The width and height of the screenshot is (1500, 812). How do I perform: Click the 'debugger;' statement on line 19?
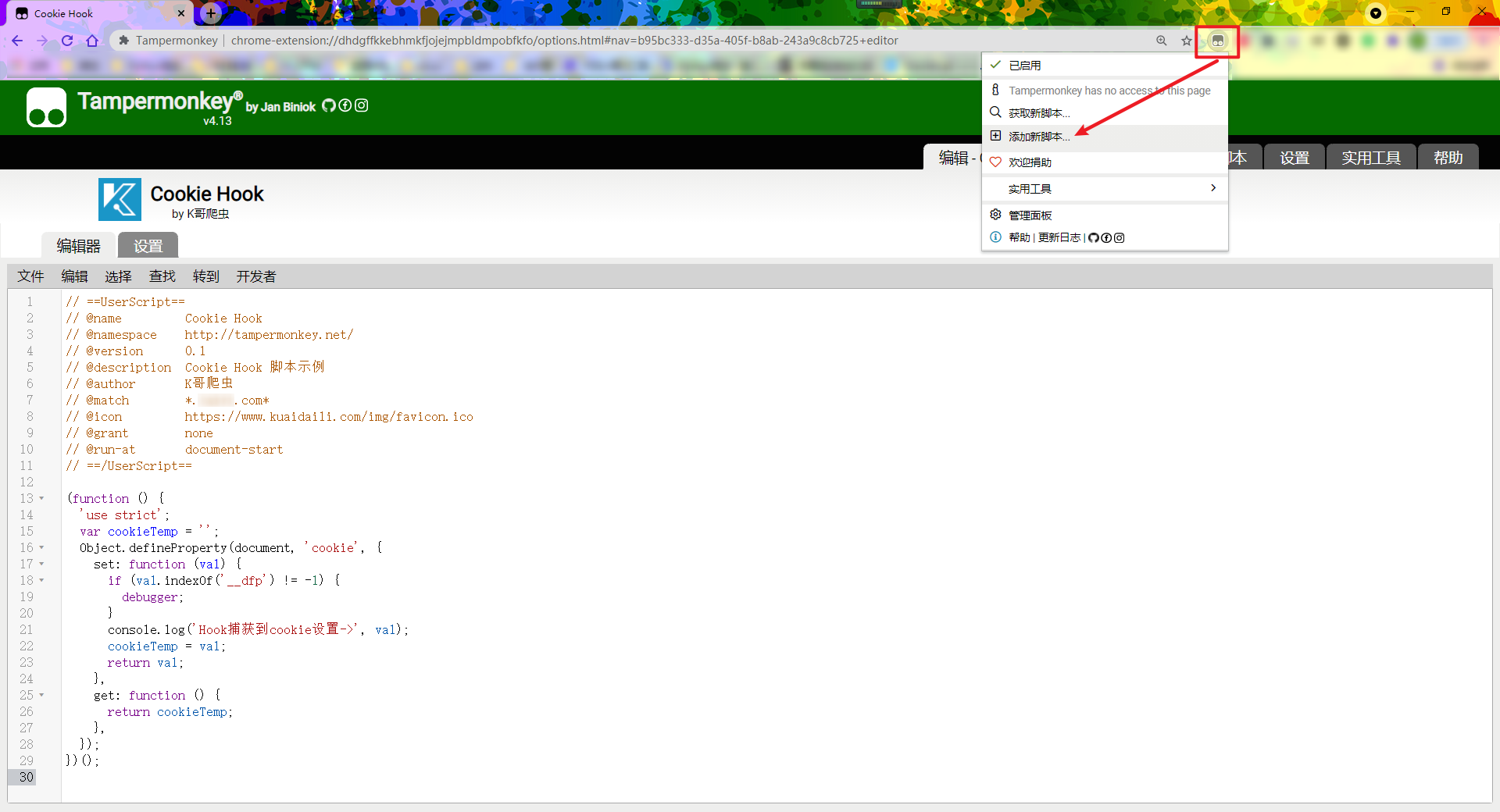(152, 597)
